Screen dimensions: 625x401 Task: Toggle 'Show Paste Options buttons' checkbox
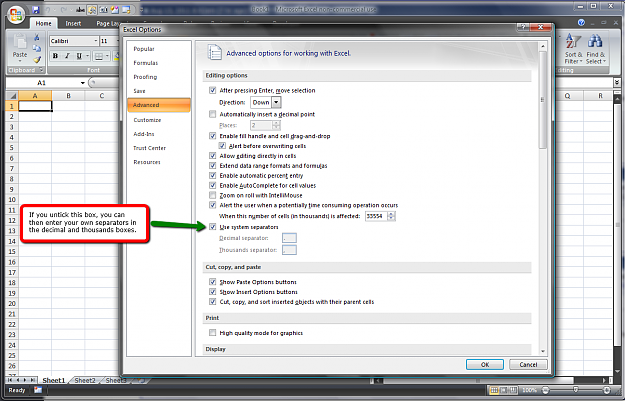[212, 282]
